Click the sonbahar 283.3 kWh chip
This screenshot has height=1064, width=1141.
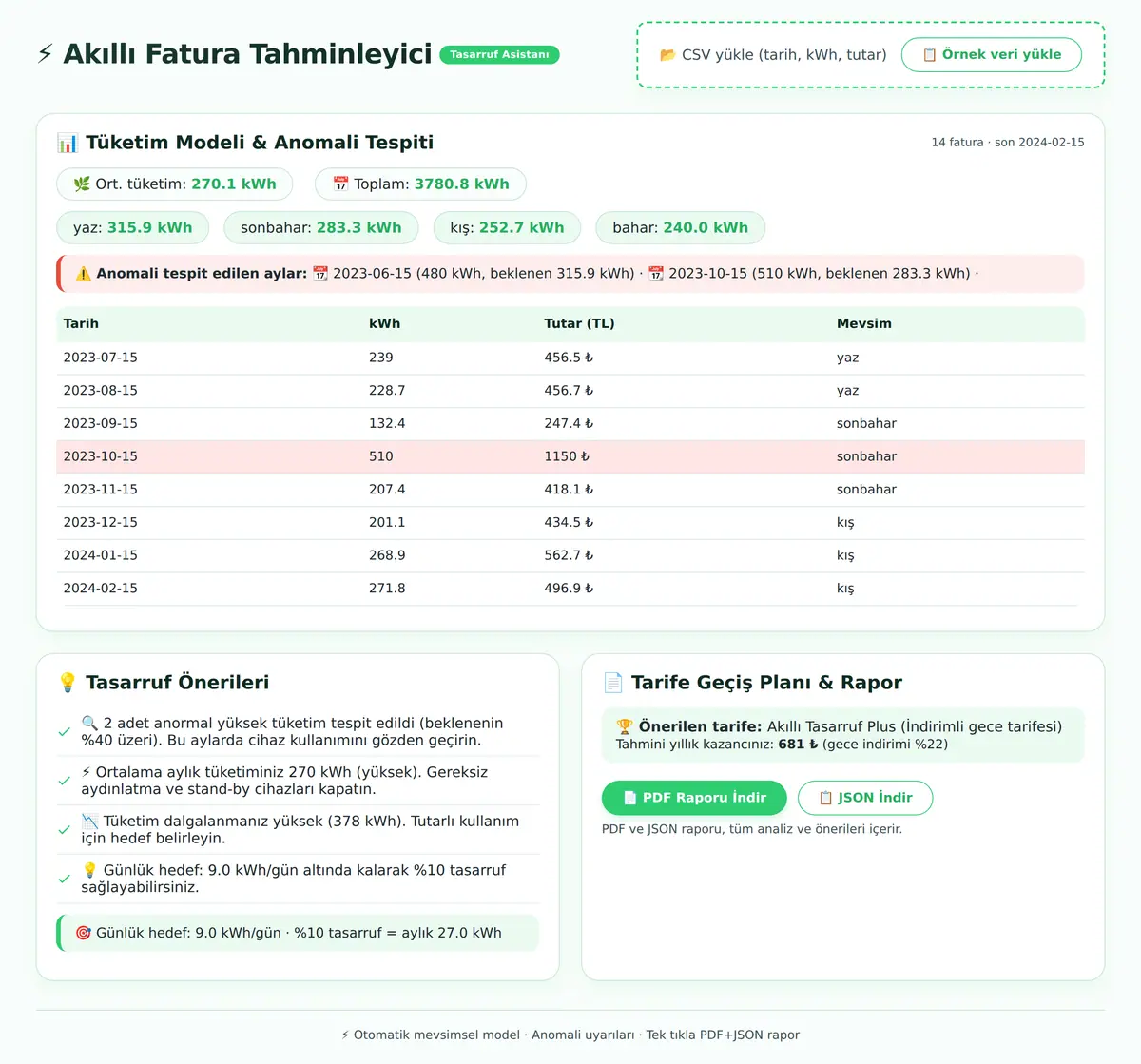click(x=321, y=228)
